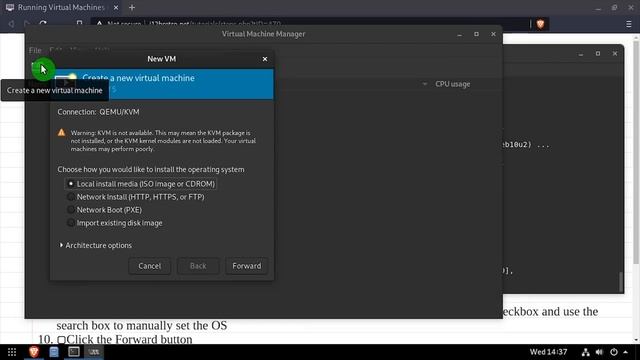Open the File menu in Virtual Machine Manager
Viewport: 640px width, 360px height.
tap(35, 50)
